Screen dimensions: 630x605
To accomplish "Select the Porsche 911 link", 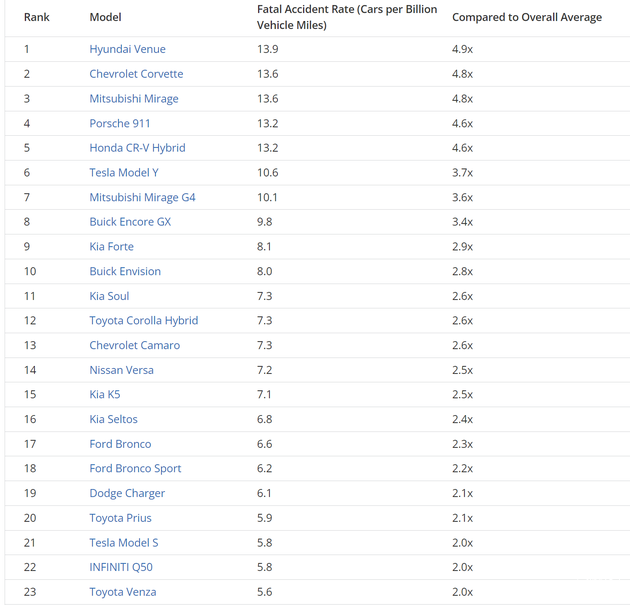I will (x=120, y=123).
